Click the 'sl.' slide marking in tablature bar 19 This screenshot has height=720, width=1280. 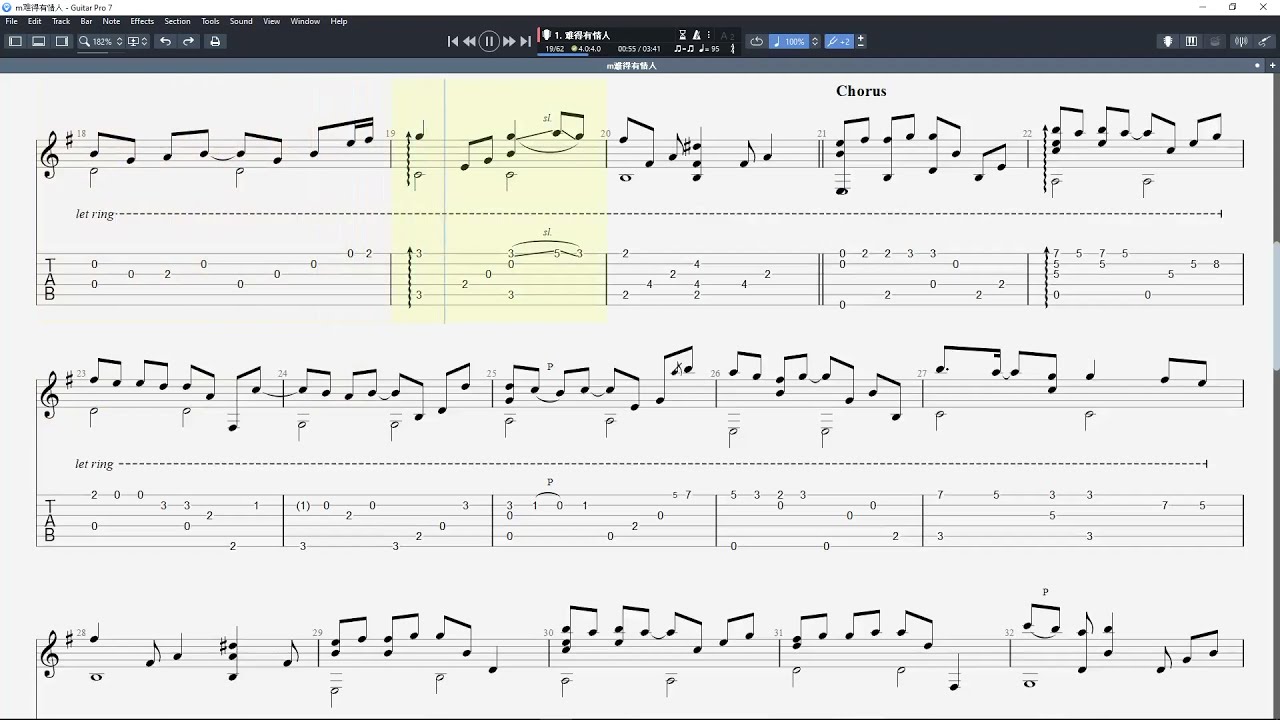[547, 232]
